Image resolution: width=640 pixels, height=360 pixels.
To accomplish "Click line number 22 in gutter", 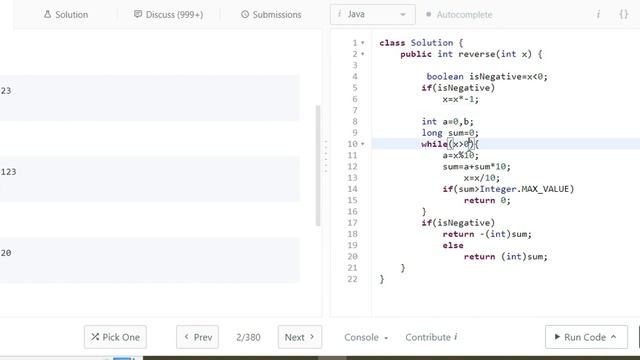I will (352, 279).
